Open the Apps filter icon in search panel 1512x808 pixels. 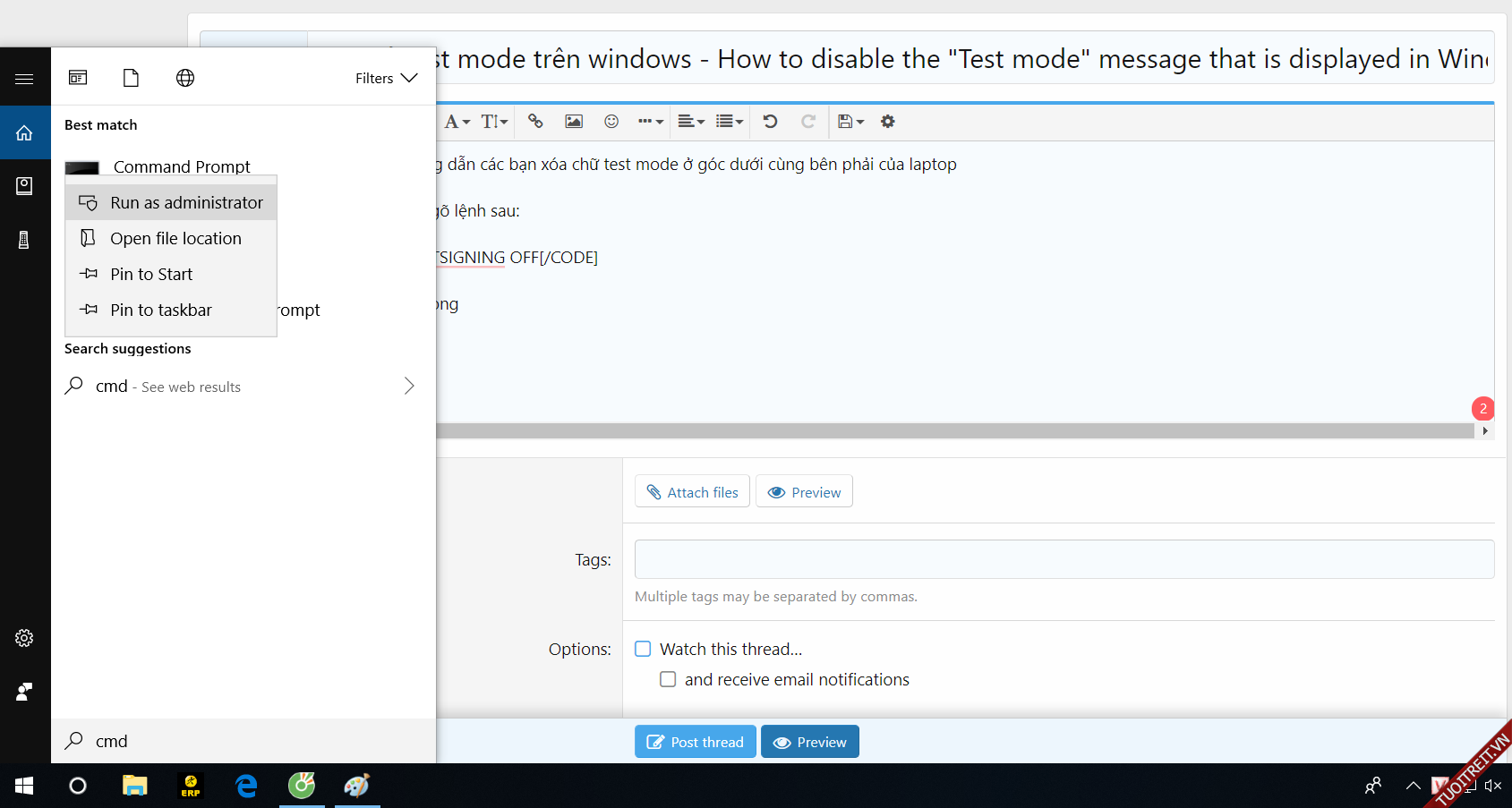pos(78,78)
